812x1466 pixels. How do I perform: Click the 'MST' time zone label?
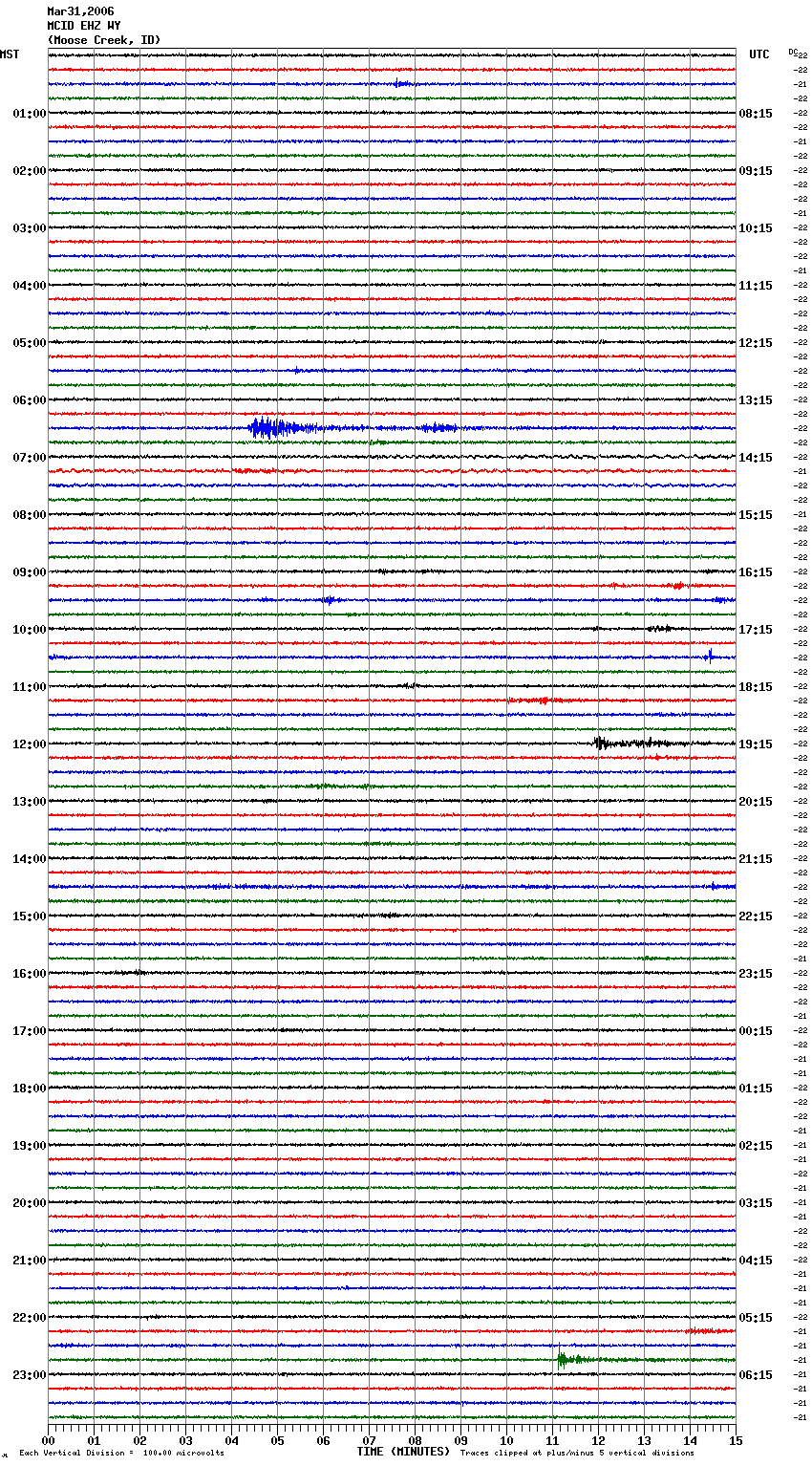tap(10, 54)
